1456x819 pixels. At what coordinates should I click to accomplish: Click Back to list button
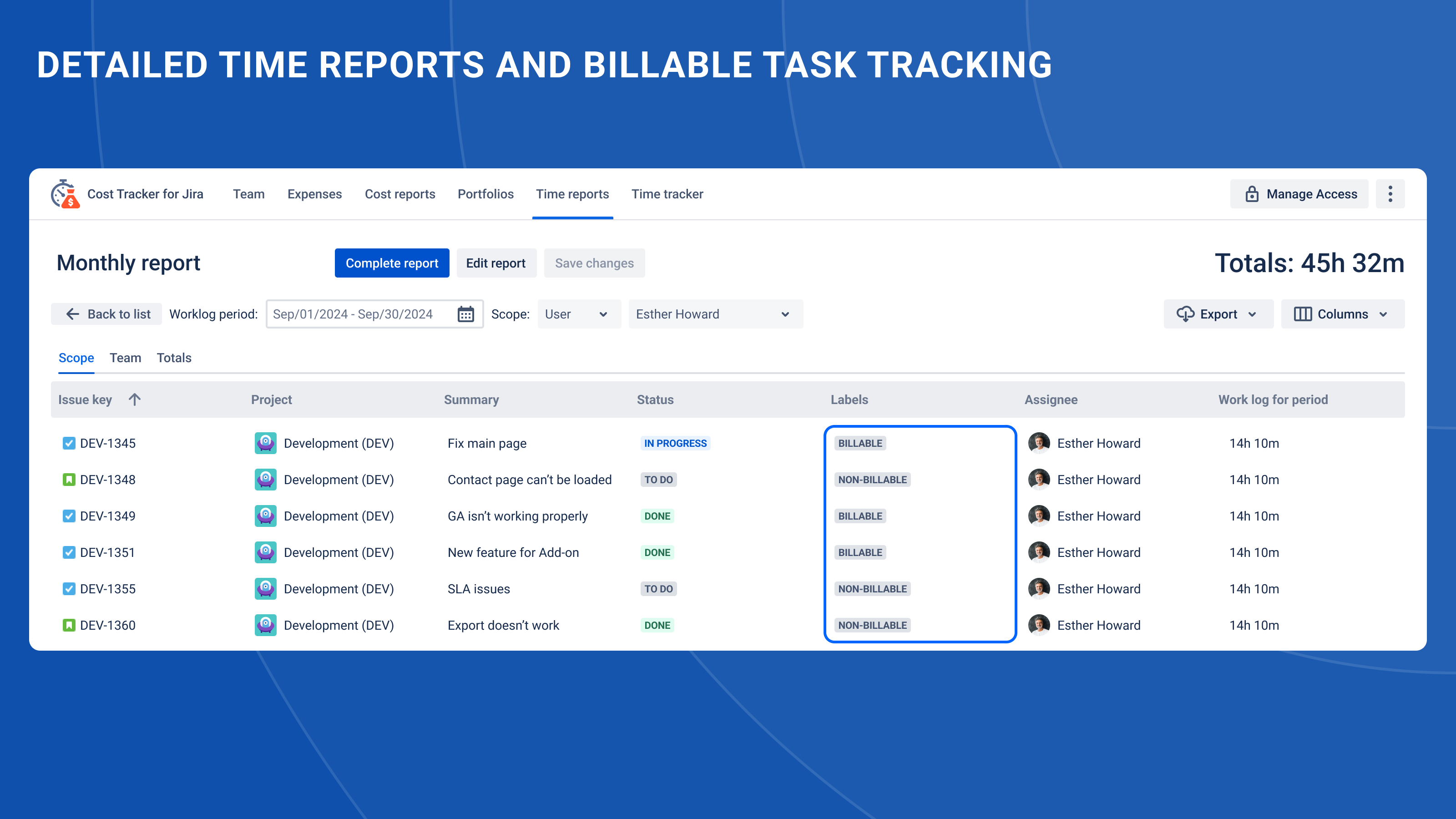[107, 314]
